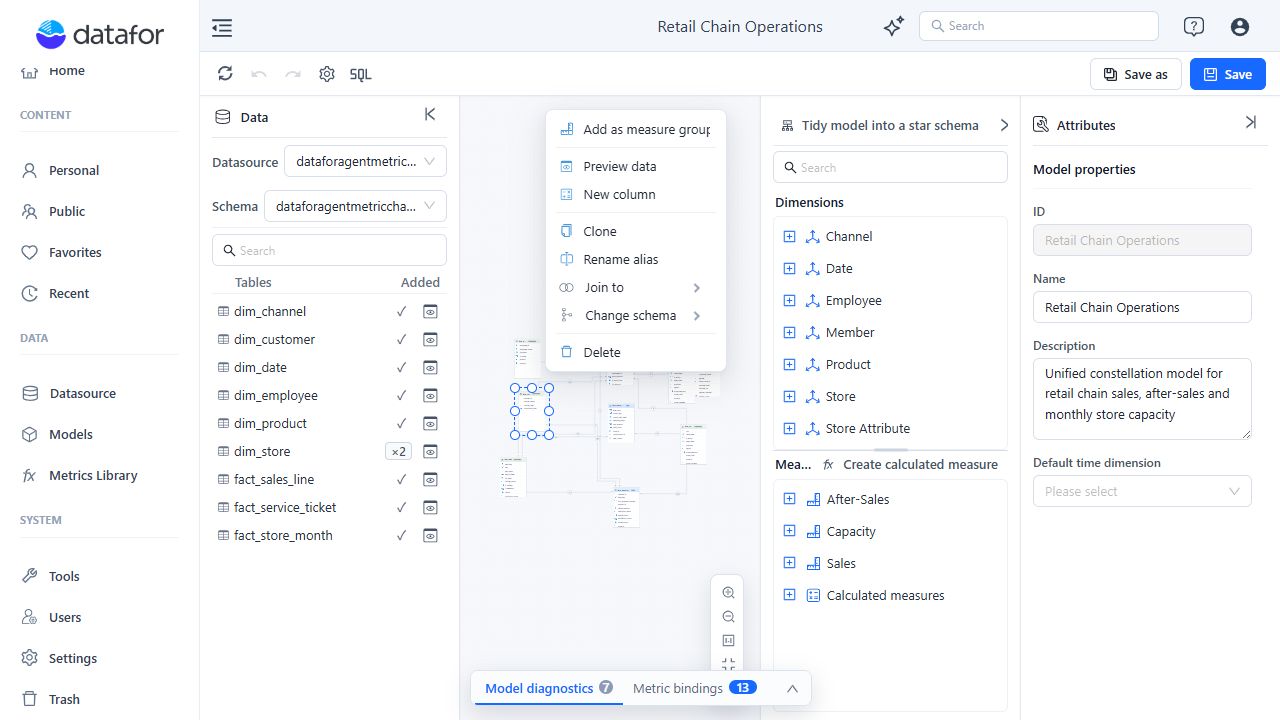The image size is (1280, 720).
Task: Open Trash in the sidebar
Action: click(x=64, y=699)
